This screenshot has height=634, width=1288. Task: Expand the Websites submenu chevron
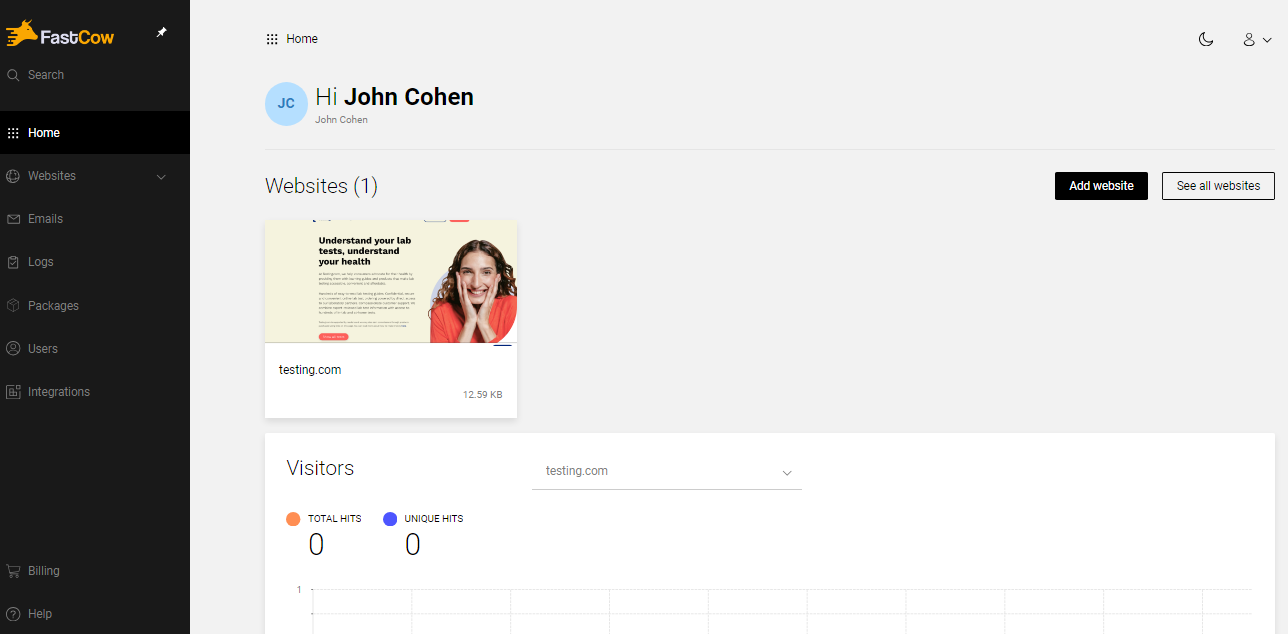[x=162, y=177]
